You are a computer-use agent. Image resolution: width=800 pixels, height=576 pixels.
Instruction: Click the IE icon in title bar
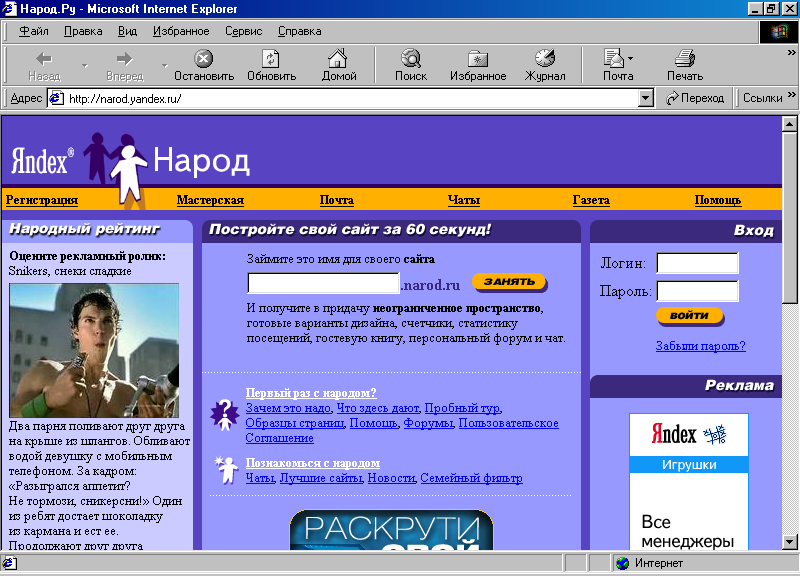coord(9,9)
